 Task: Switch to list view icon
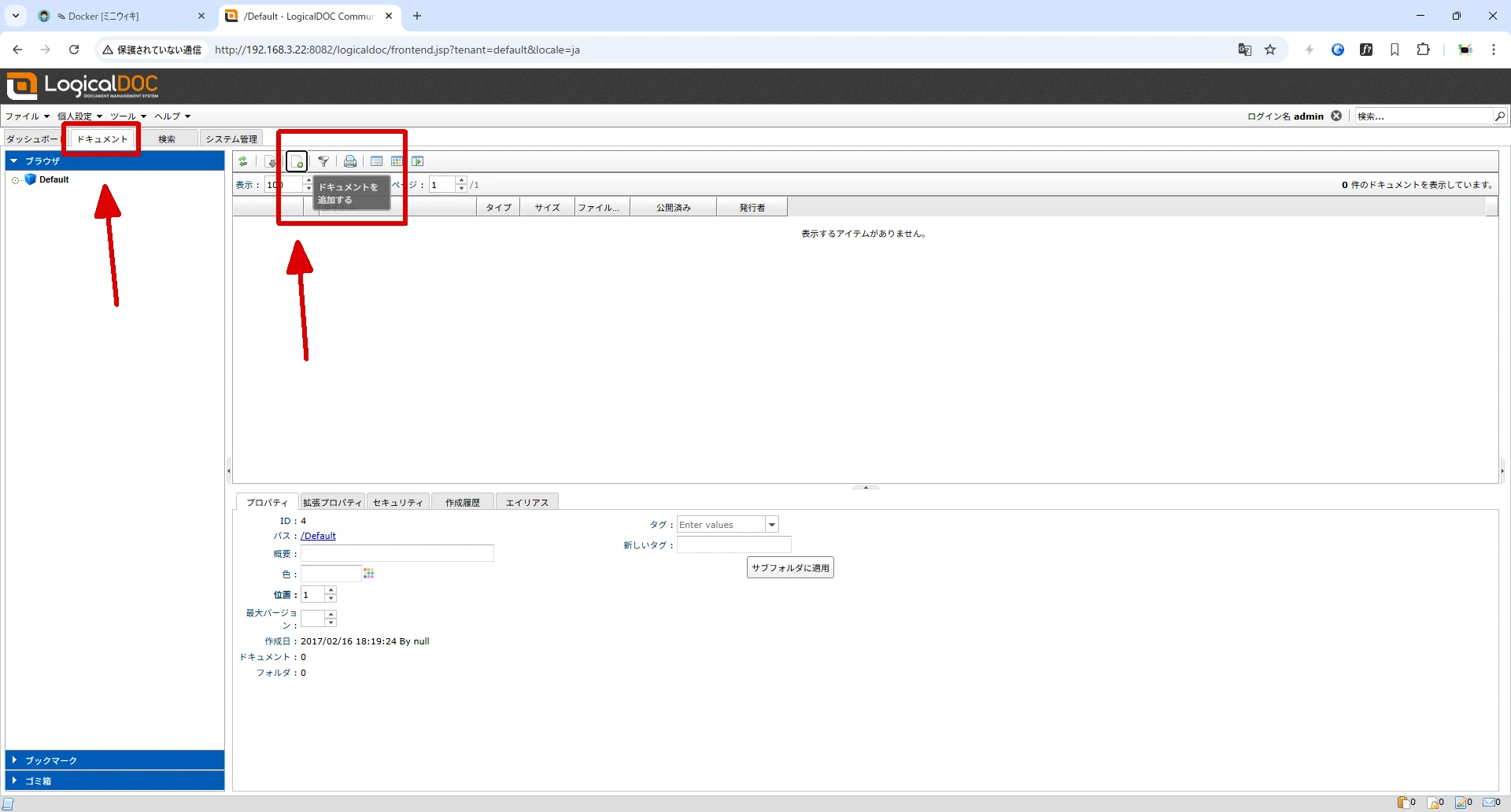point(377,161)
